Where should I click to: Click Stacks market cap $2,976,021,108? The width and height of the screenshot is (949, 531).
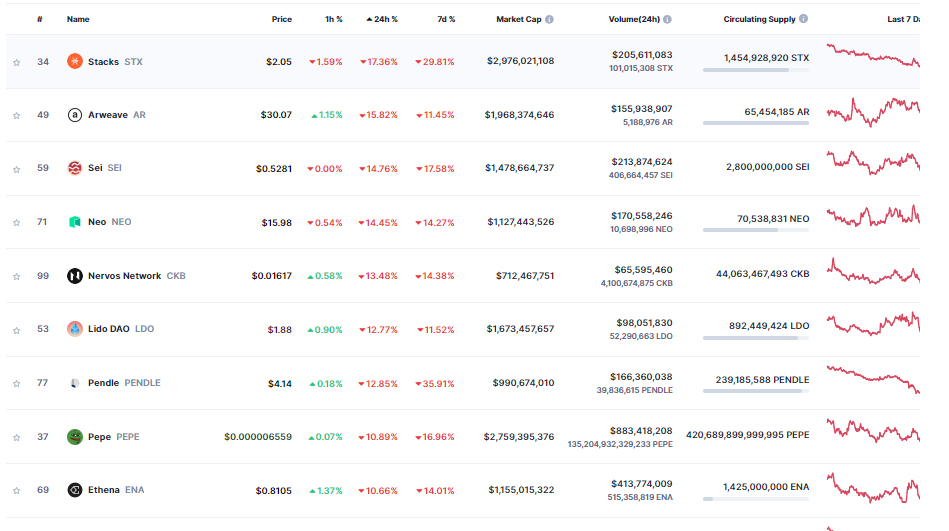coord(520,61)
